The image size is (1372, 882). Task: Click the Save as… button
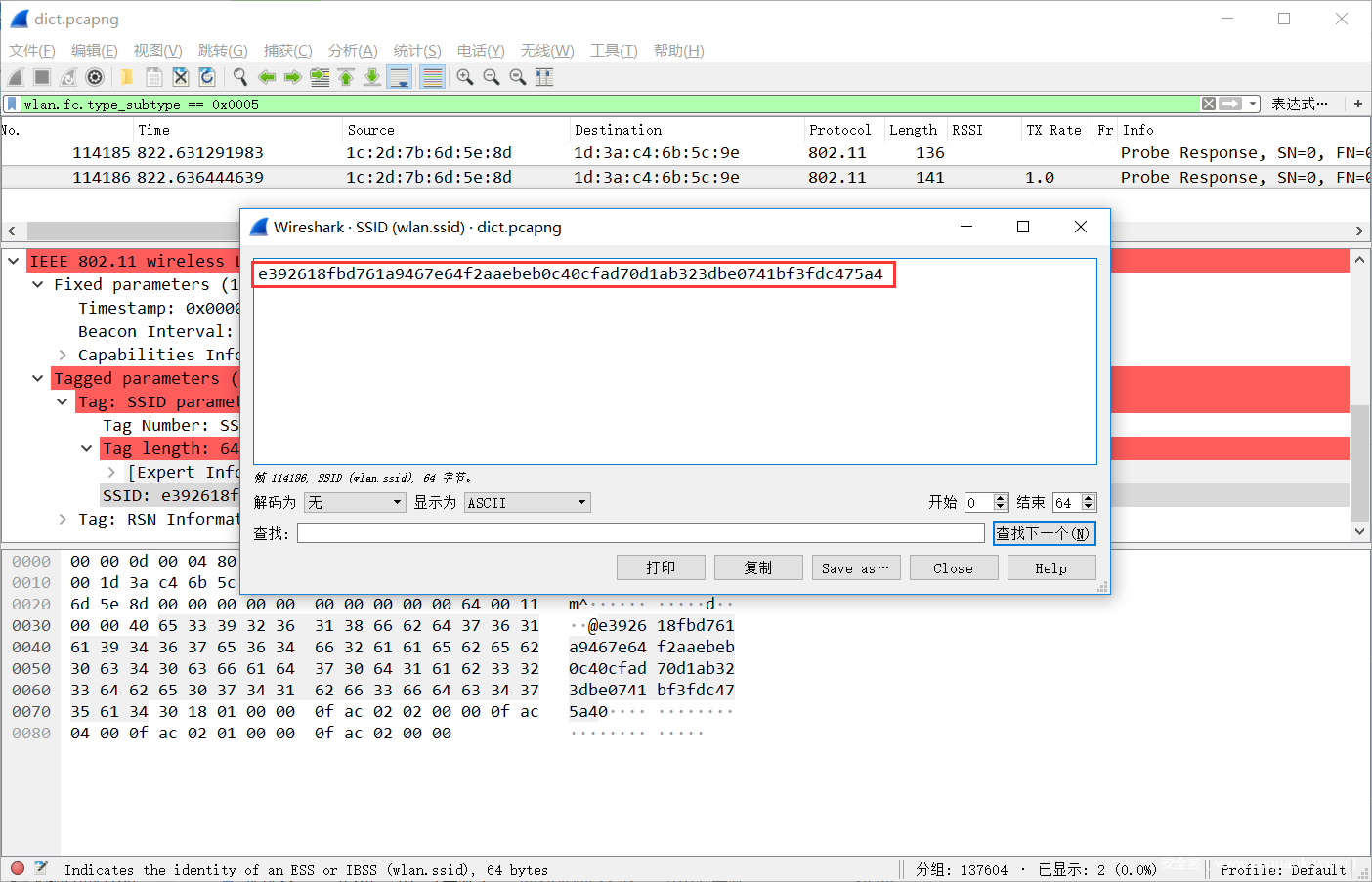click(855, 567)
